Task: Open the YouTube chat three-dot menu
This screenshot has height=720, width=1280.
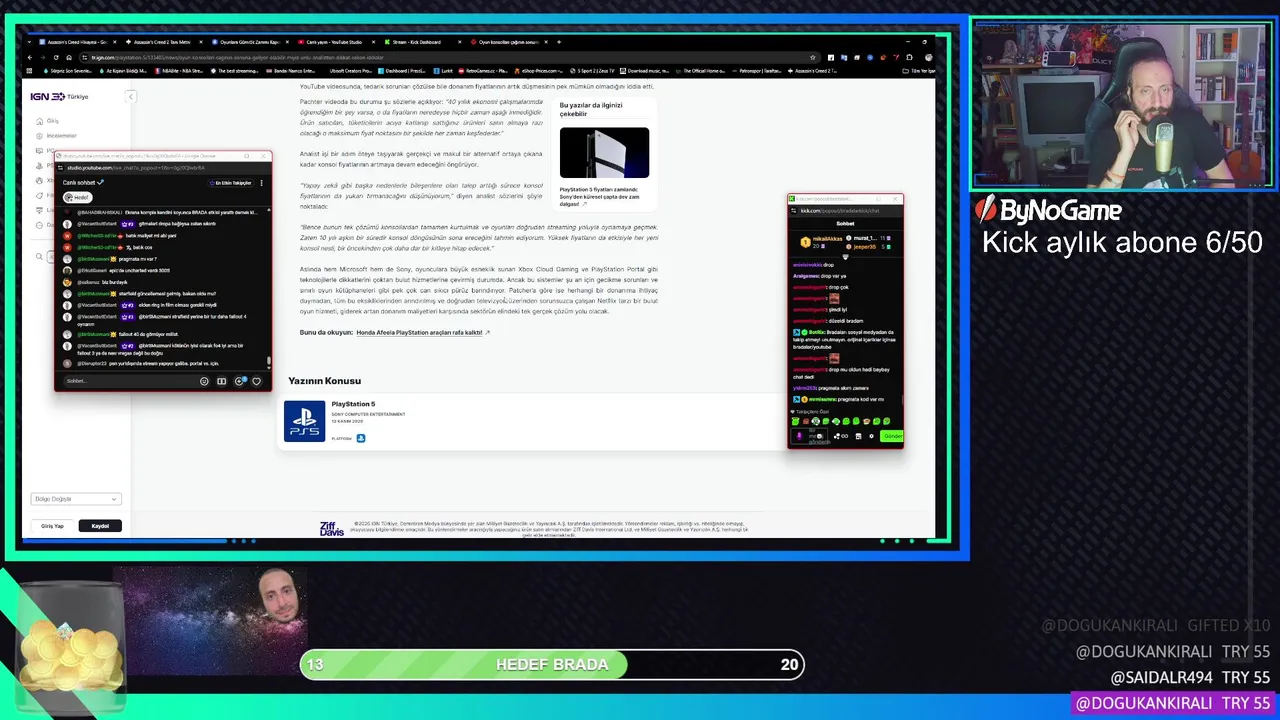Action: pyautogui.click(x=262, y=183)
